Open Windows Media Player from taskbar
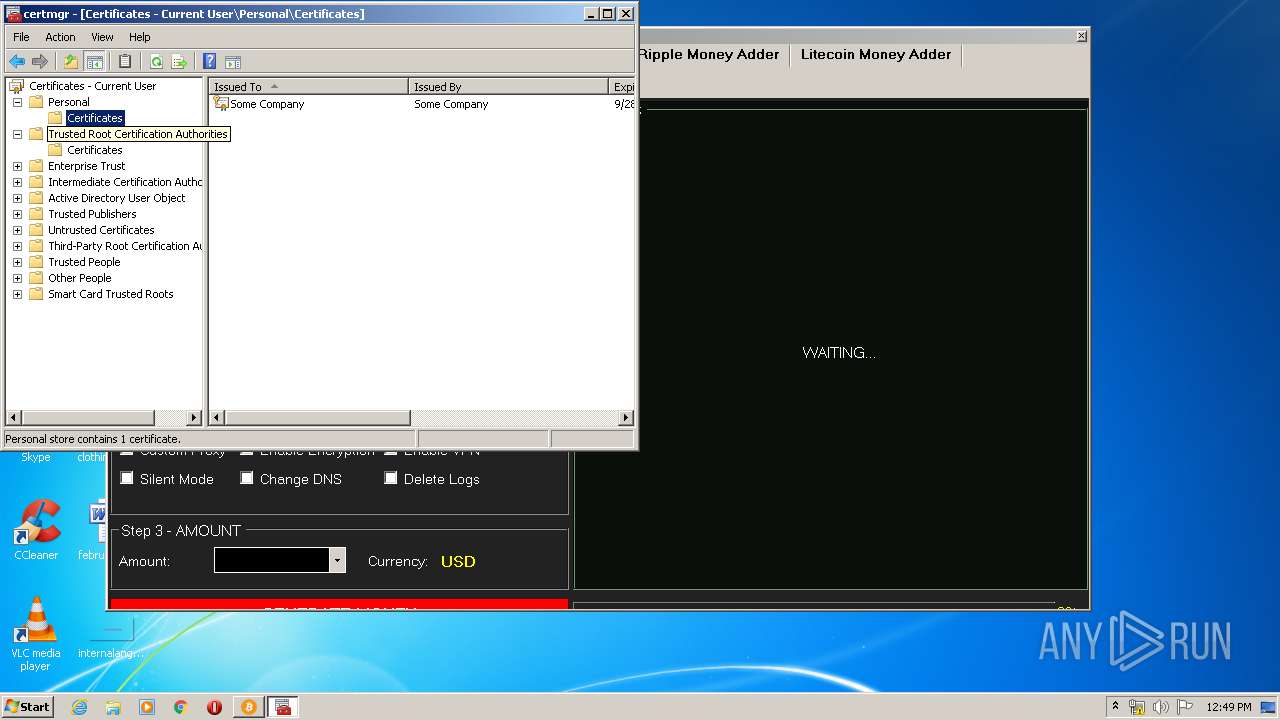The height and width of the screenshot is (720, 1280). [147, 707]
